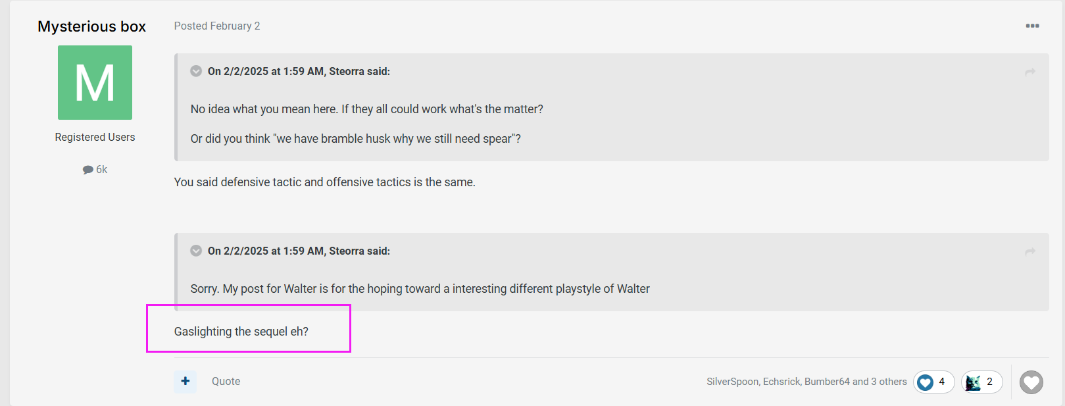The height and width of the screenshot is (406, 1065).
Task: Click go-to-post arrow in the first quote
Action: pyautogui.click(x=1030, y=72)
